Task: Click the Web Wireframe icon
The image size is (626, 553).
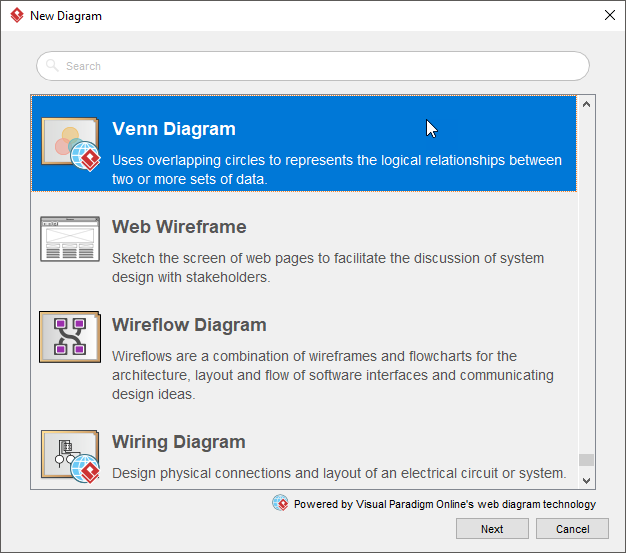Action: click(x=69, y=239)
